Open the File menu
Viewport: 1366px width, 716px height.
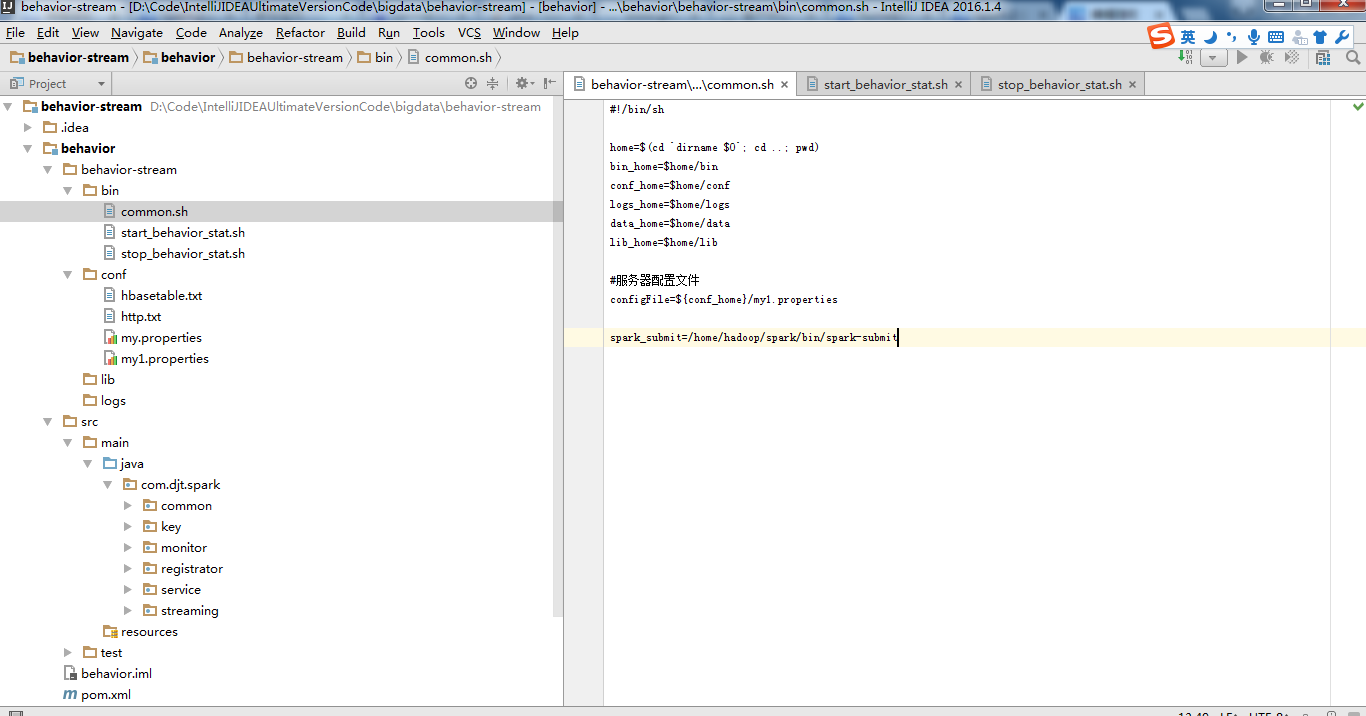point(15,33)
